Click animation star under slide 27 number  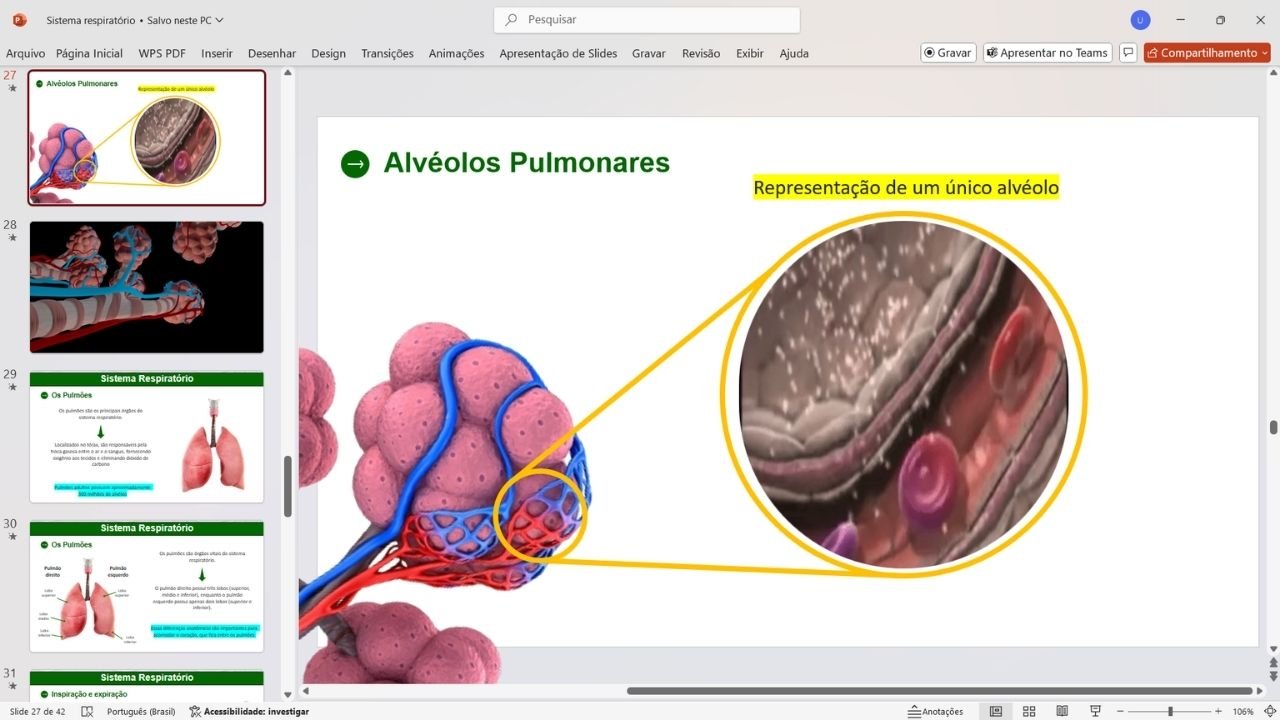pos(12,89)
